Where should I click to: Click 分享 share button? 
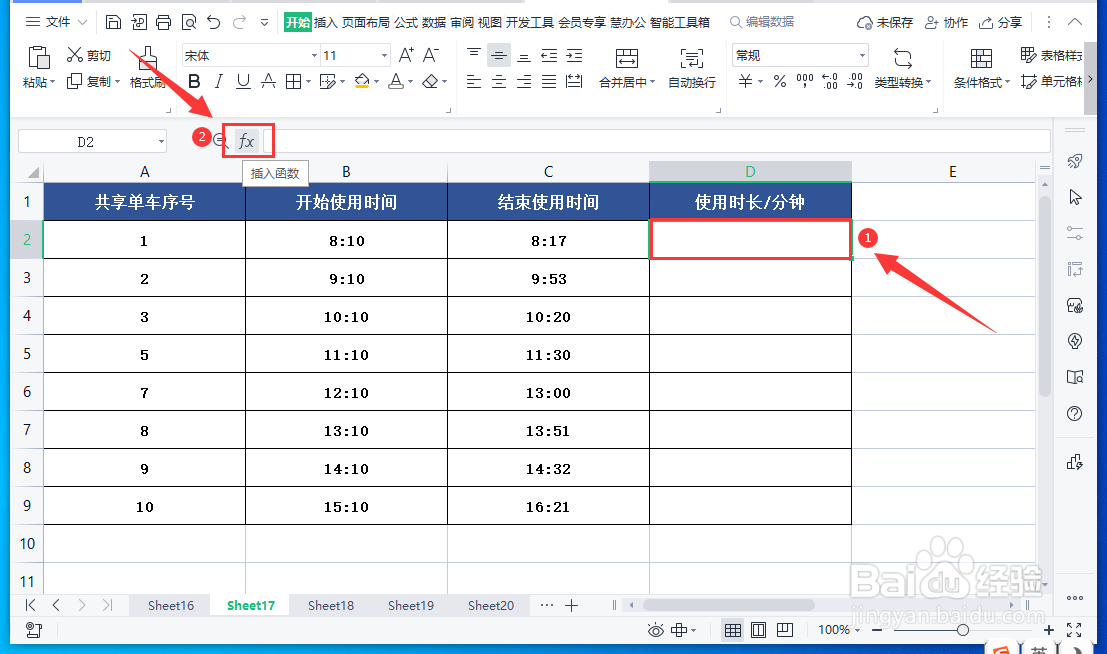pyautogui.click(x=1000, y=23)
